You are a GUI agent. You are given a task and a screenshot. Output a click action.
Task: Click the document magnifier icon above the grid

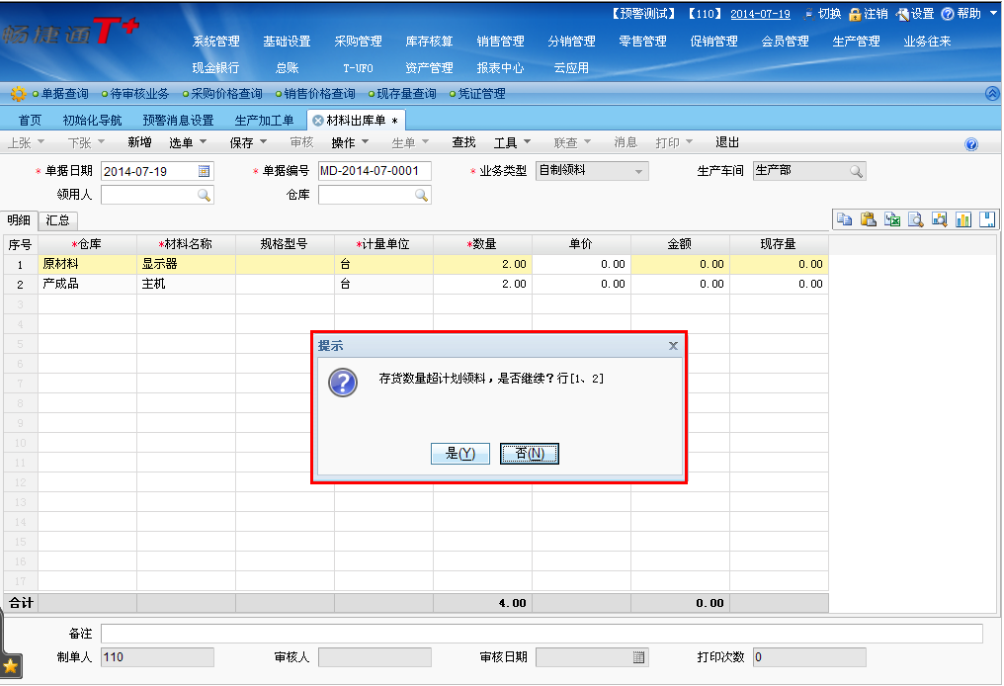point(916,220)
